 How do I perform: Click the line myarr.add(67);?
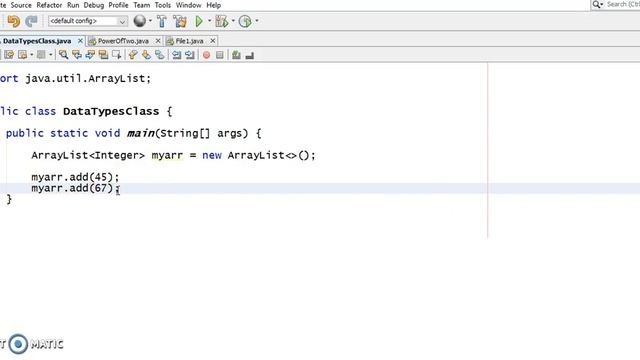76,188
